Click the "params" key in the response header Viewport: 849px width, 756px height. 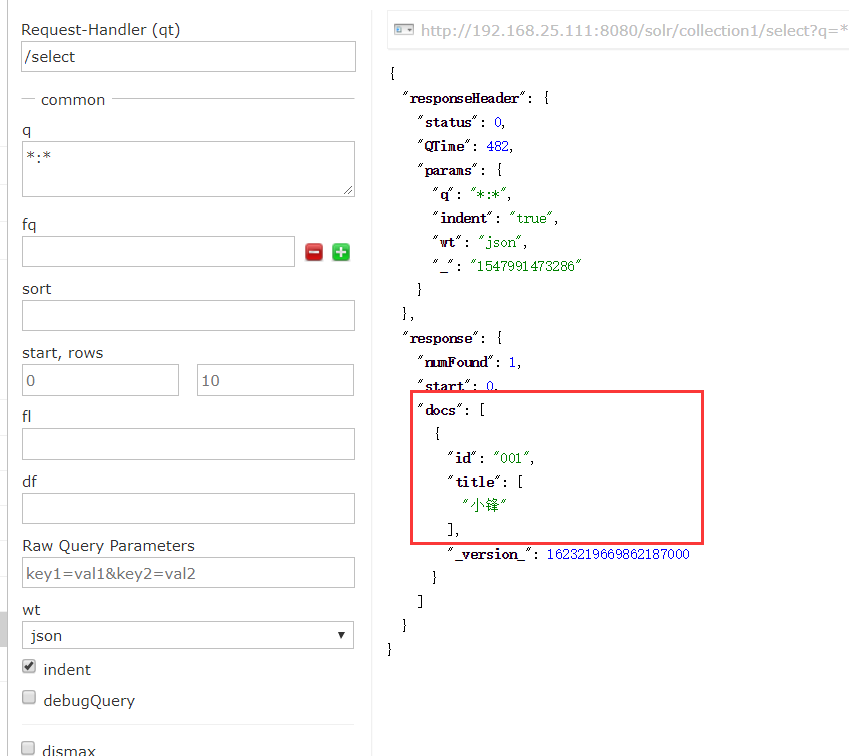click(448, 170)
